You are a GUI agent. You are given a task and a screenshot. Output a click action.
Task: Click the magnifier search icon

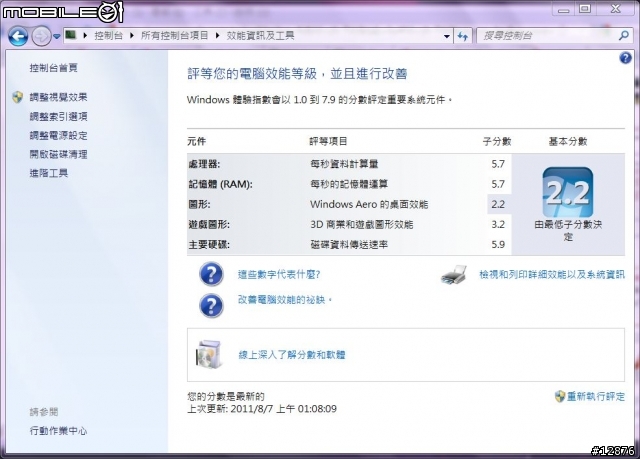click(x=624, y=36)
